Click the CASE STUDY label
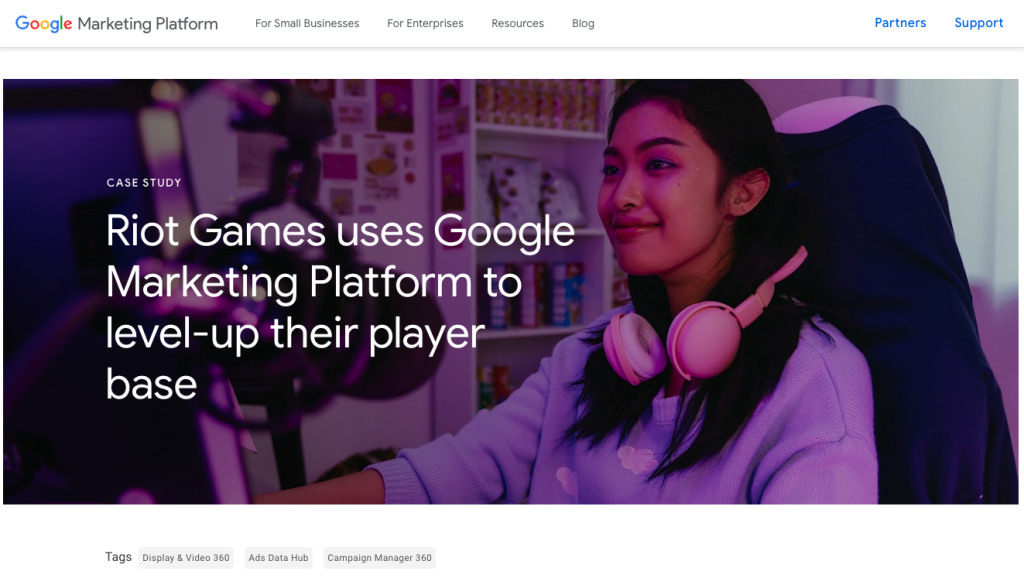The height and width of the screenshot is (578, 1024). [144, 183]
